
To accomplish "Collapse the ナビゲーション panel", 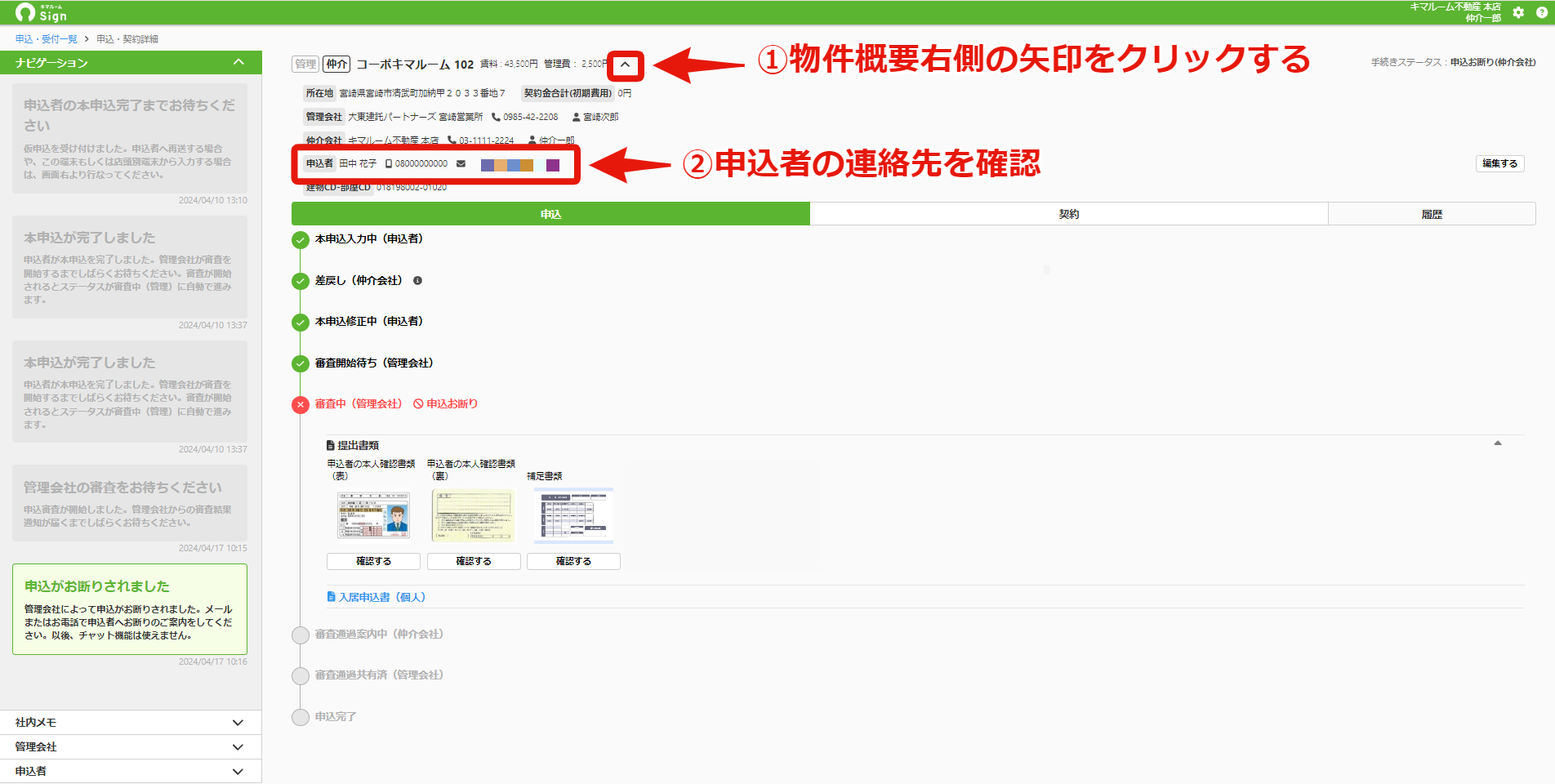I will pyautogui.click(x=238, y=62).
